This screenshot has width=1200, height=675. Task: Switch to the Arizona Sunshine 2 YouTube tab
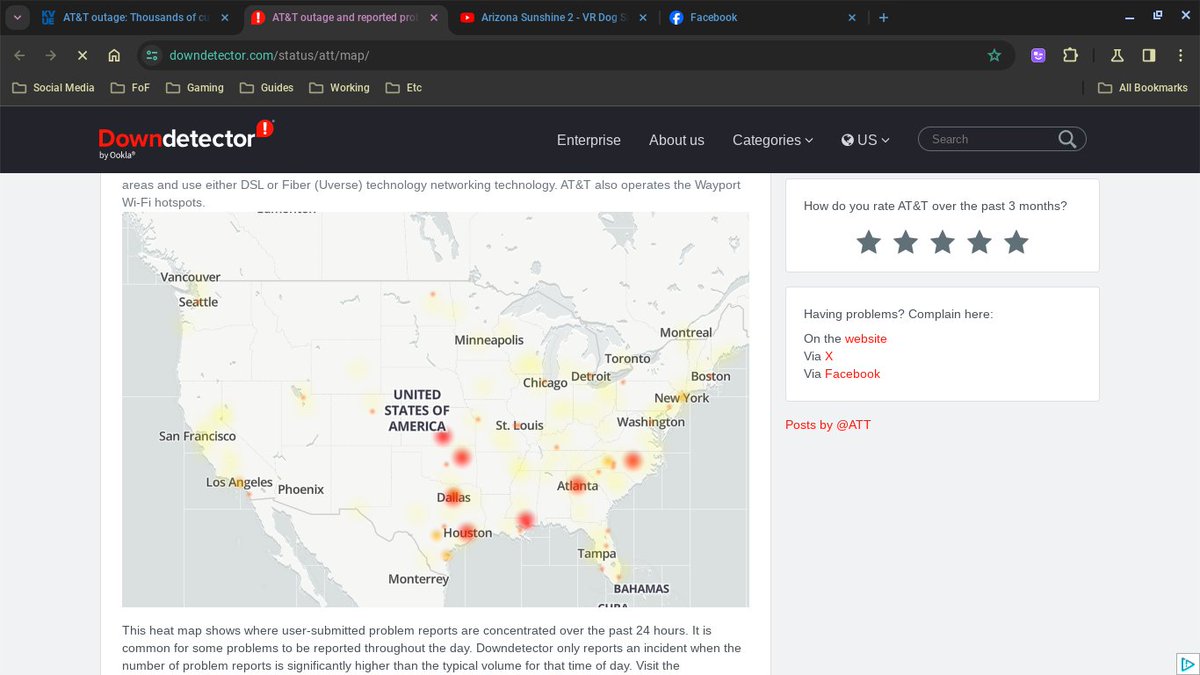tap(555, 17)
